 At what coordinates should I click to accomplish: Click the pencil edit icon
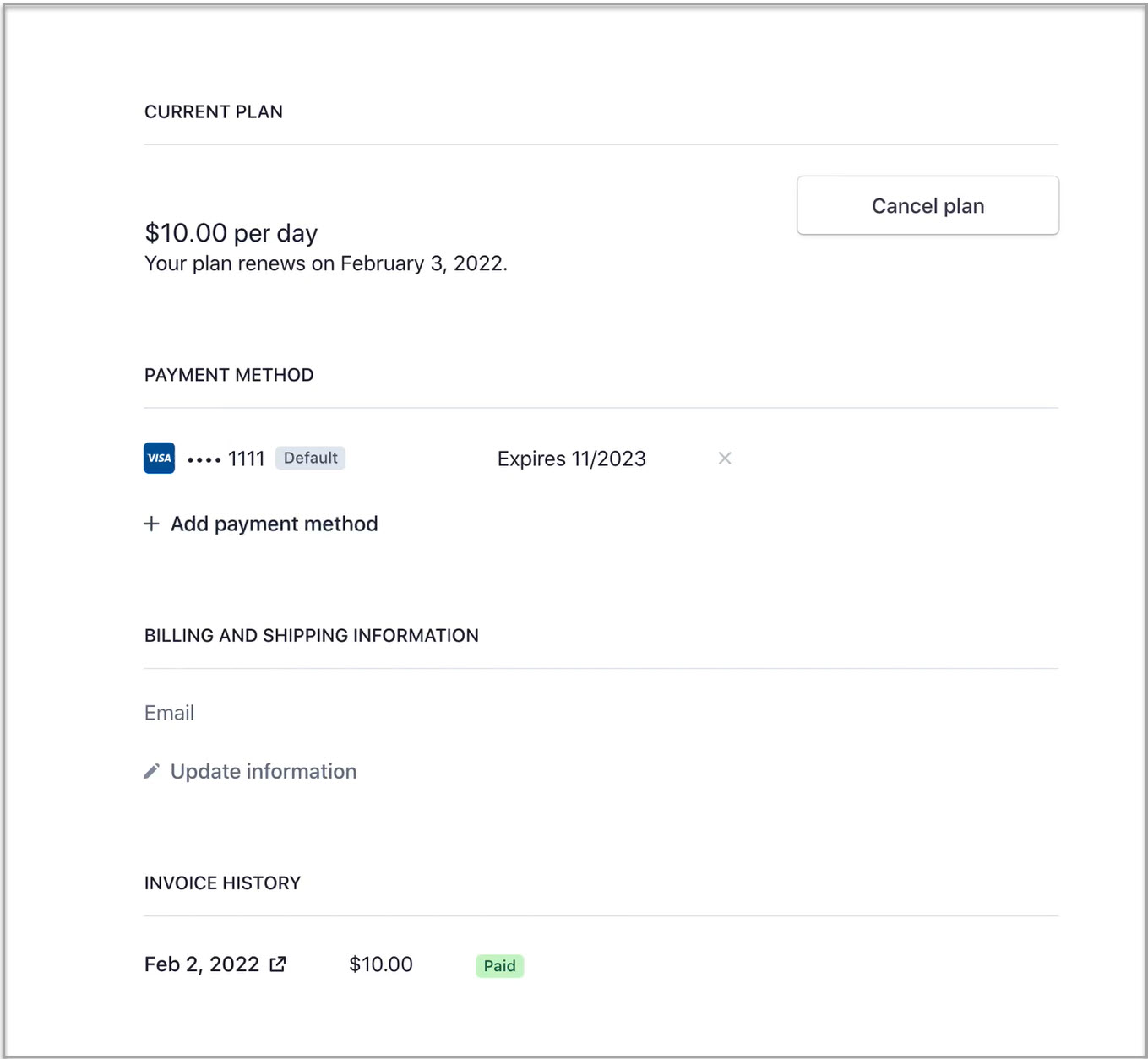151,771
